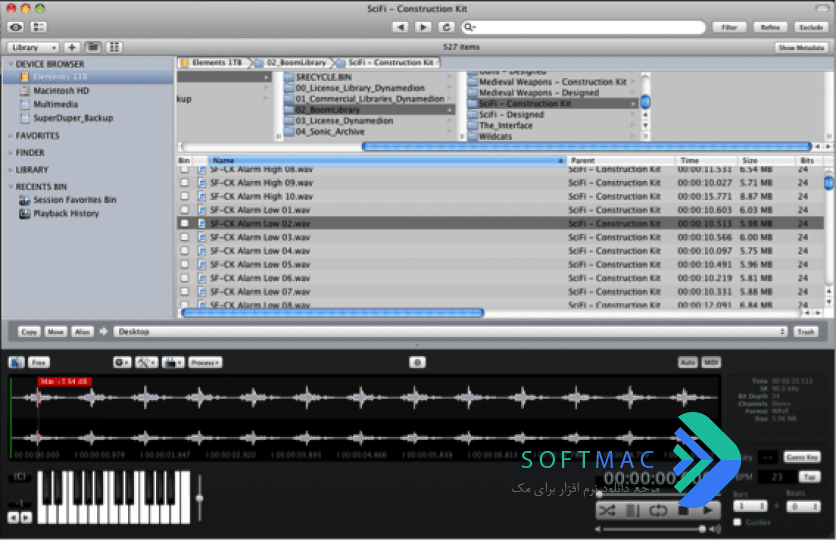Click the list layout icon beside eye
Screen dimensions: 836x540
pyautogui.click(x=38, y=27)
